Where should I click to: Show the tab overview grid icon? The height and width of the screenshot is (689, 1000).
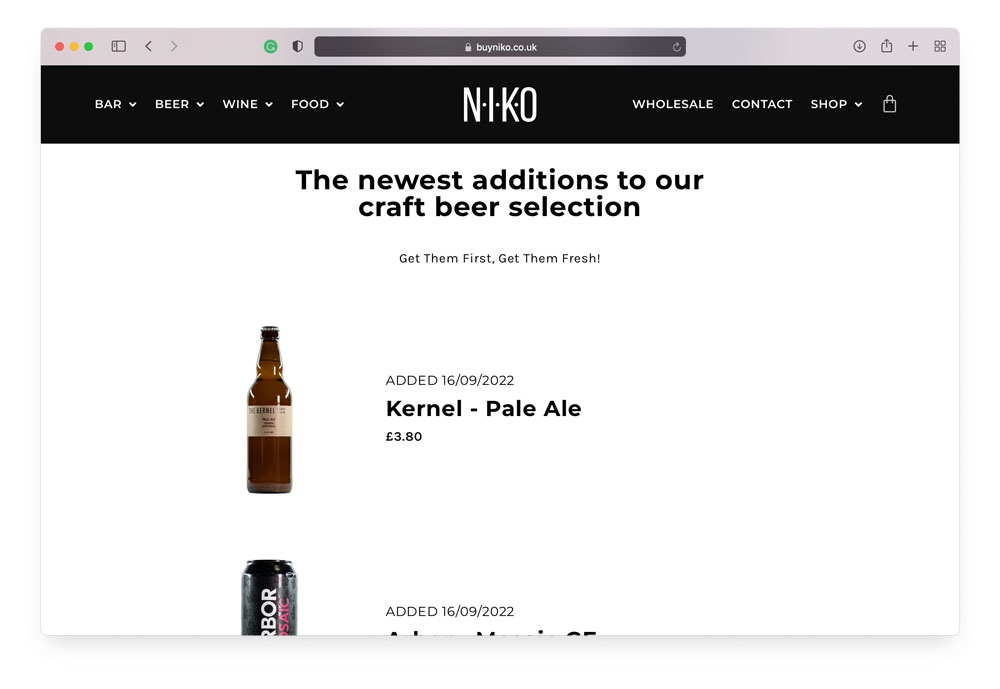point(940,46)
